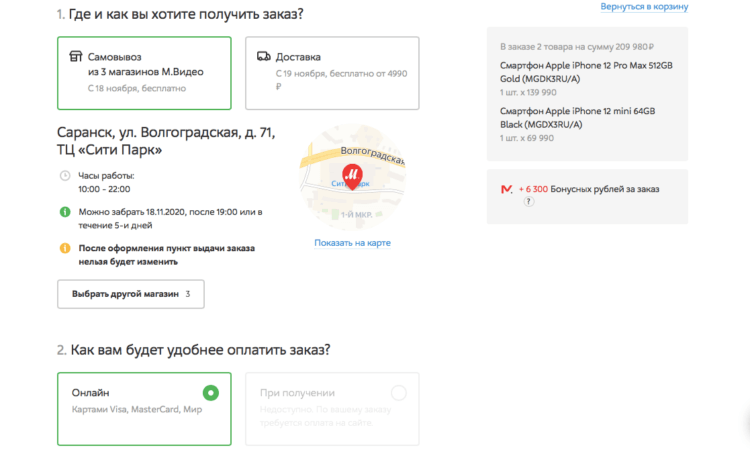
Task: Click the clock icon beside Часы работы
Action: [65, 176]
